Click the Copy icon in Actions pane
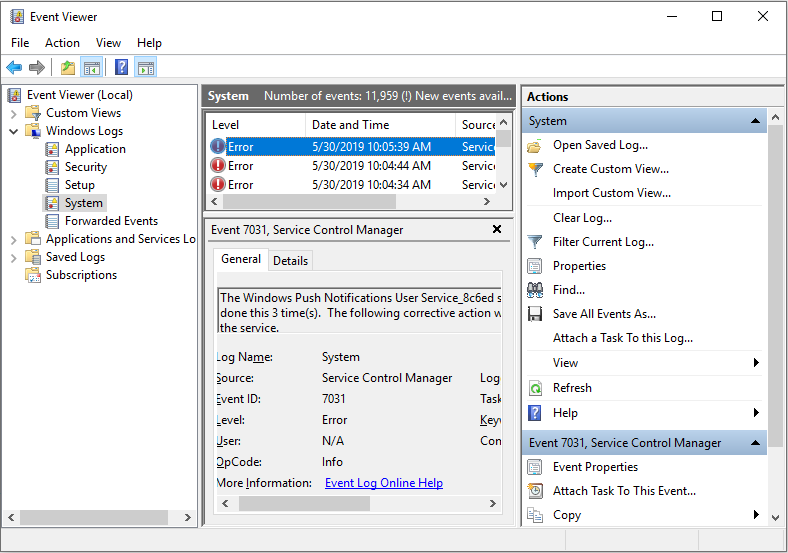This screenshot has height=553, width=788. click(535, 515)
